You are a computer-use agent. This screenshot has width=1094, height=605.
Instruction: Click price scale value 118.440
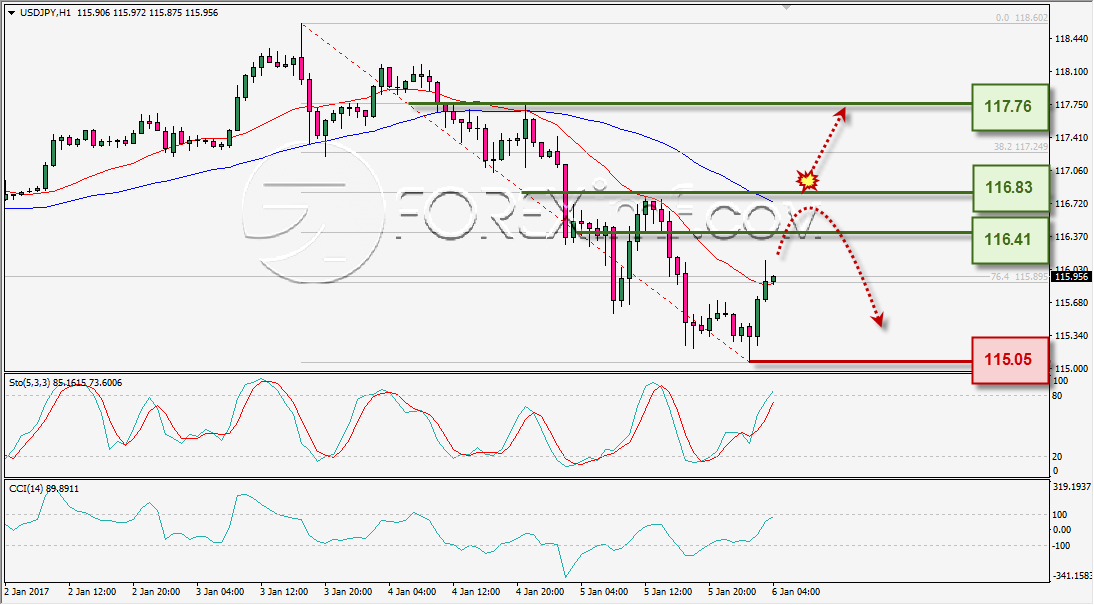1072,40
